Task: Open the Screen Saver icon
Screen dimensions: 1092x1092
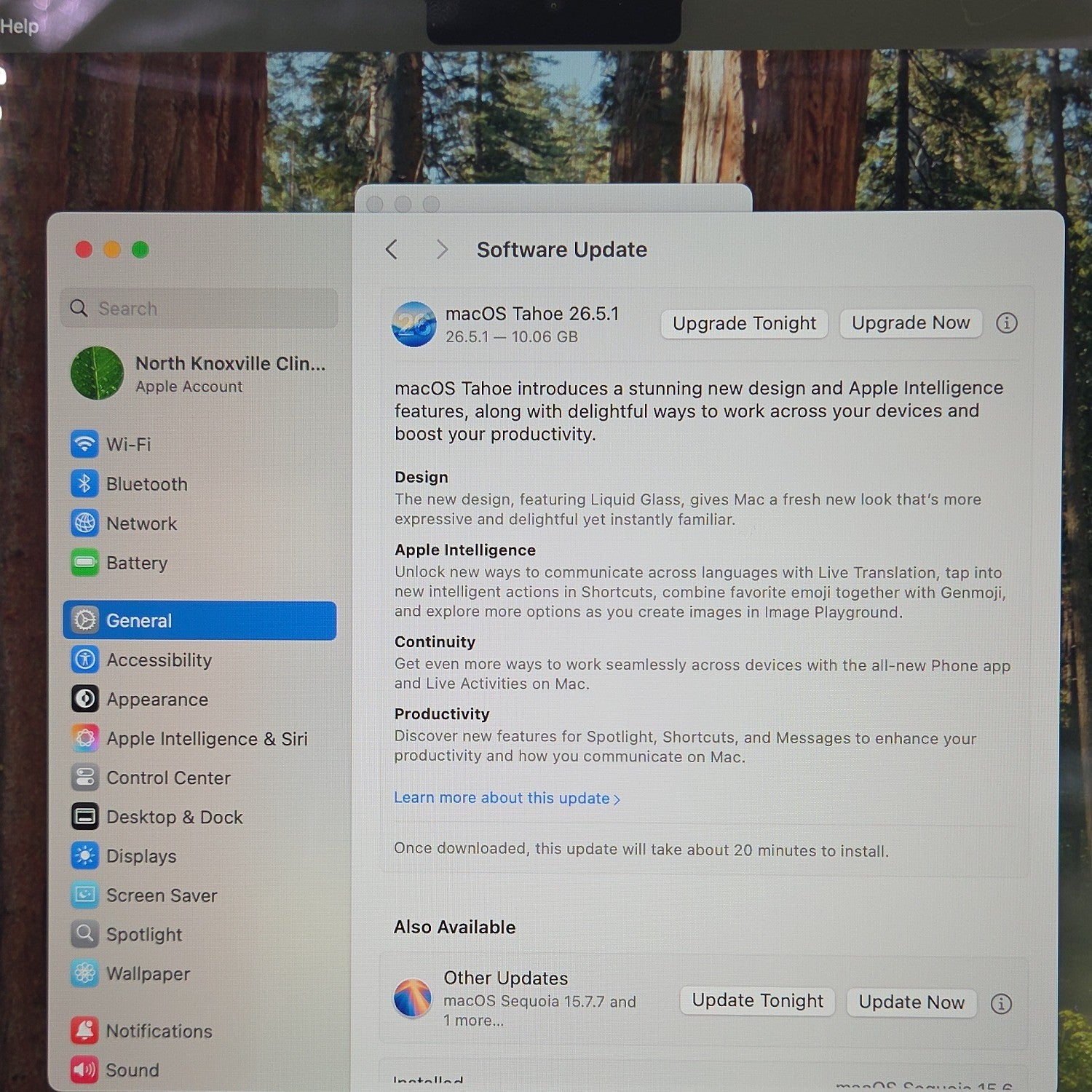Action: (x=84, y=895)
